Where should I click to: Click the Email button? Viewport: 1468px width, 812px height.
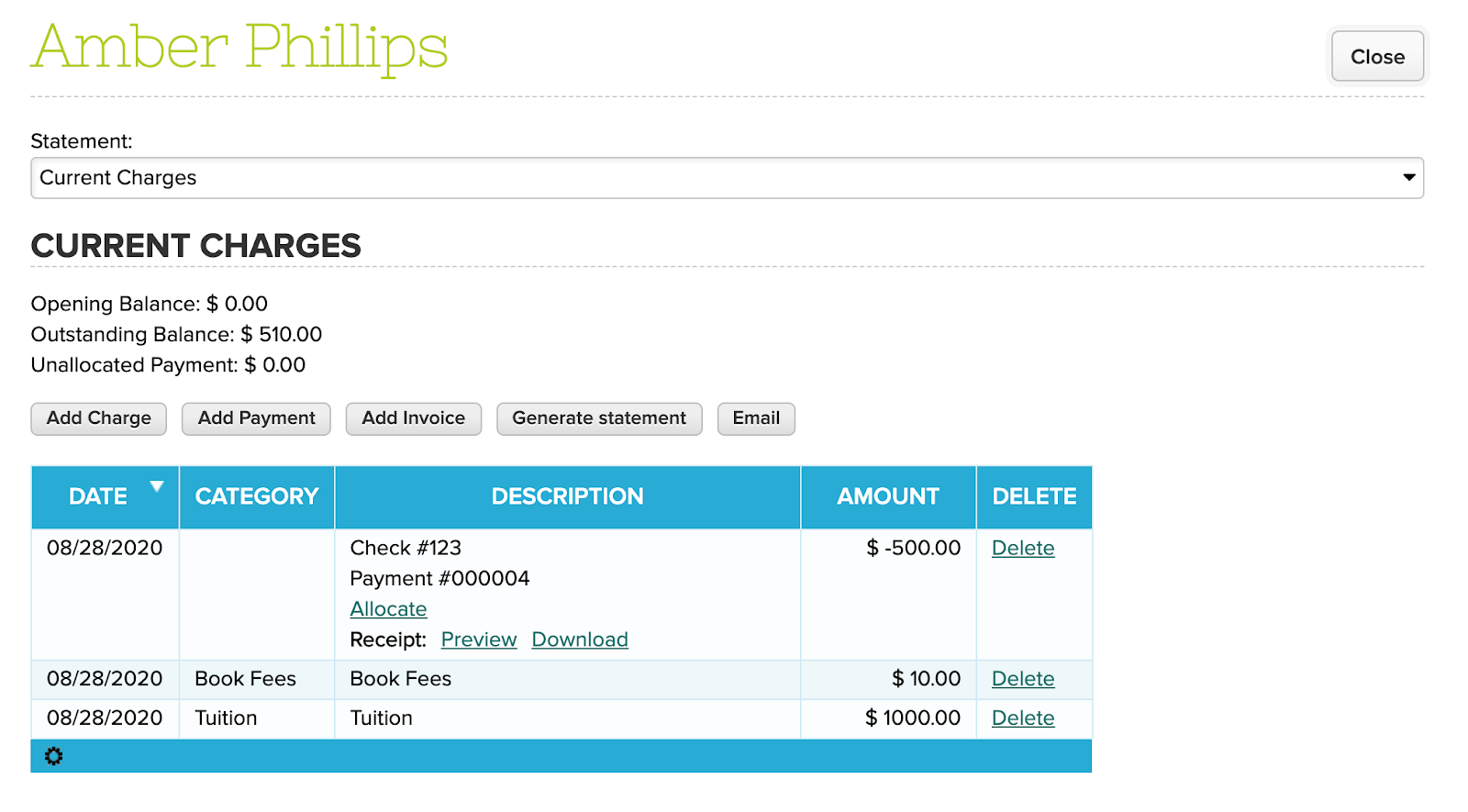(x=756, y=418)
